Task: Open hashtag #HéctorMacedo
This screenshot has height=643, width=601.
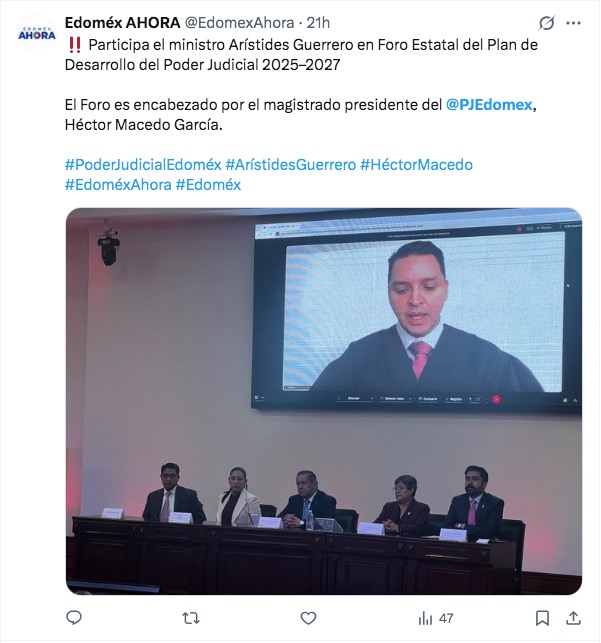Action: pos(416,165)
